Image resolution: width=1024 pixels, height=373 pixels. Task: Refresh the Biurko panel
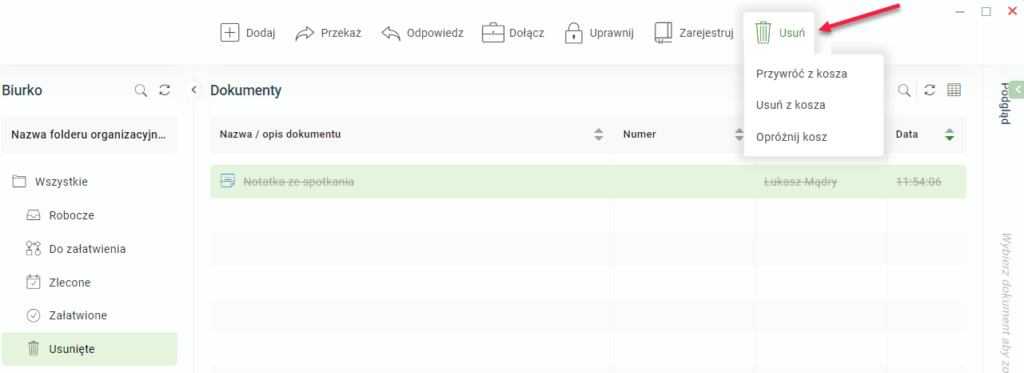pyautogui.click(x=165, y=90)
